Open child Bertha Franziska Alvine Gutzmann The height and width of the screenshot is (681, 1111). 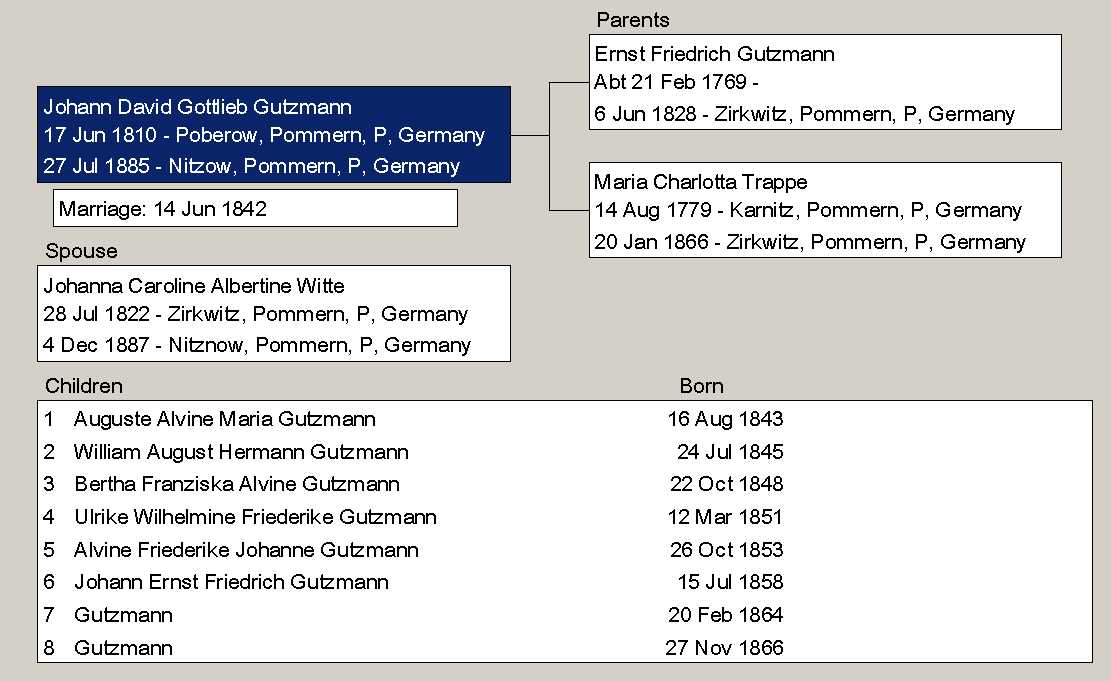(x=236, y=485)
